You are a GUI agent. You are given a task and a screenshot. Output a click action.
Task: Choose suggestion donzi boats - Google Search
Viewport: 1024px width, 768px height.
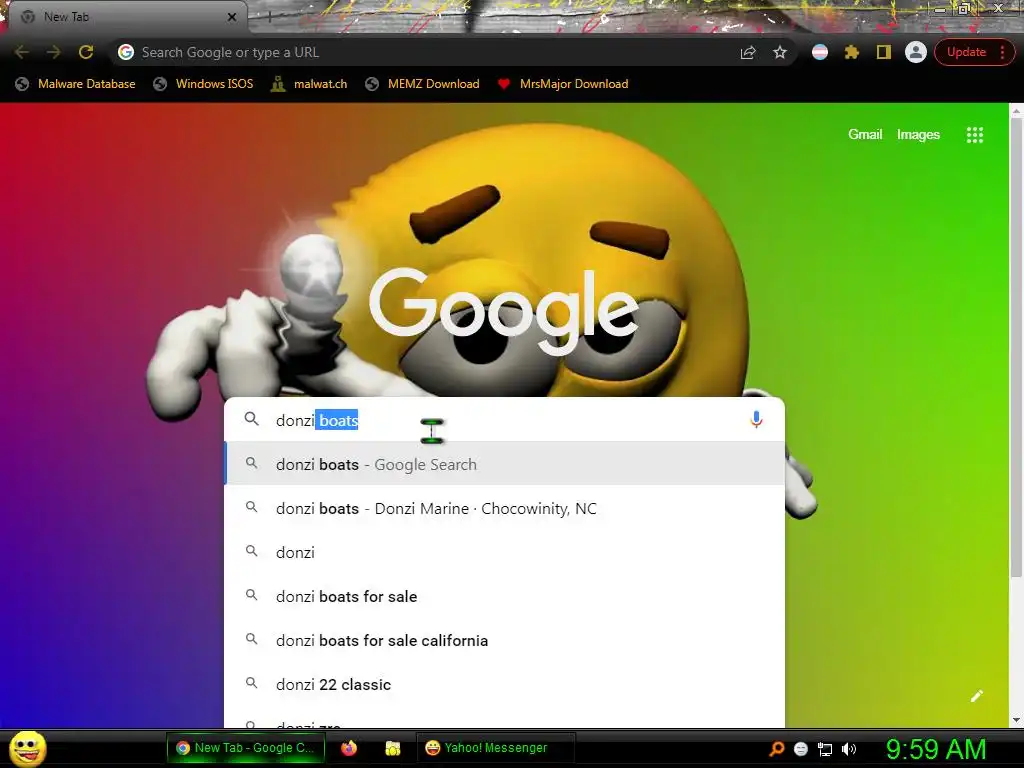coord(504,464)
